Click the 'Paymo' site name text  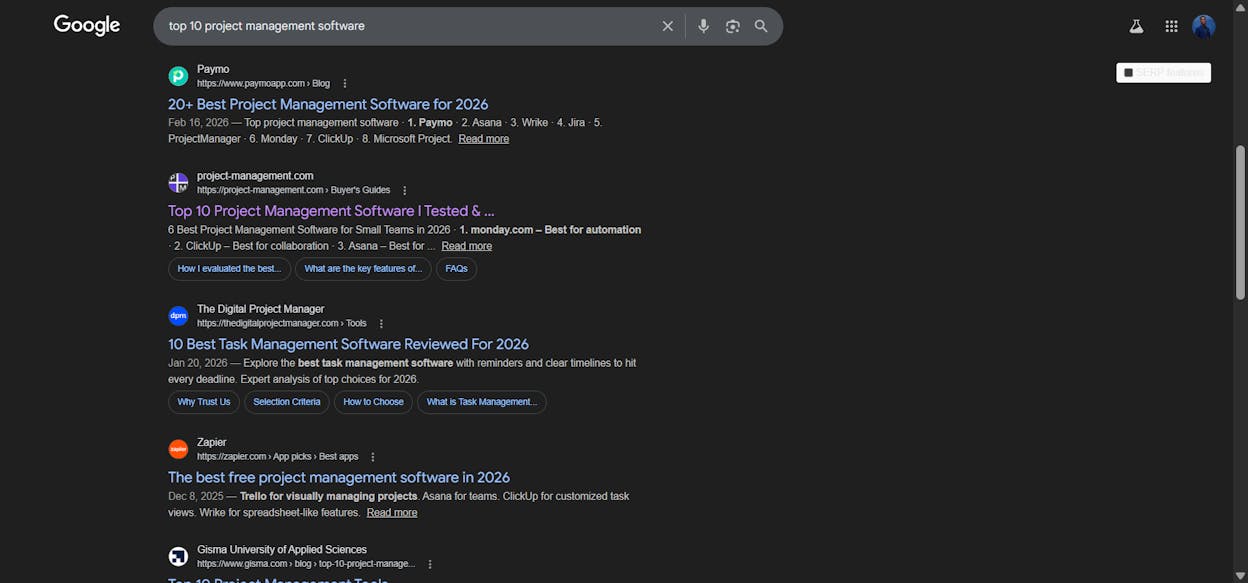(213, 69)
